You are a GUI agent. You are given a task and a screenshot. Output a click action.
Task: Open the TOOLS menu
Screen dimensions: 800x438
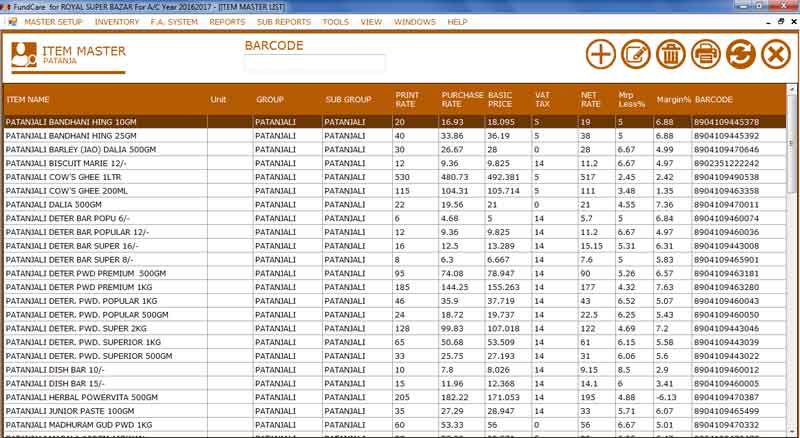click(x=336, y=22)
